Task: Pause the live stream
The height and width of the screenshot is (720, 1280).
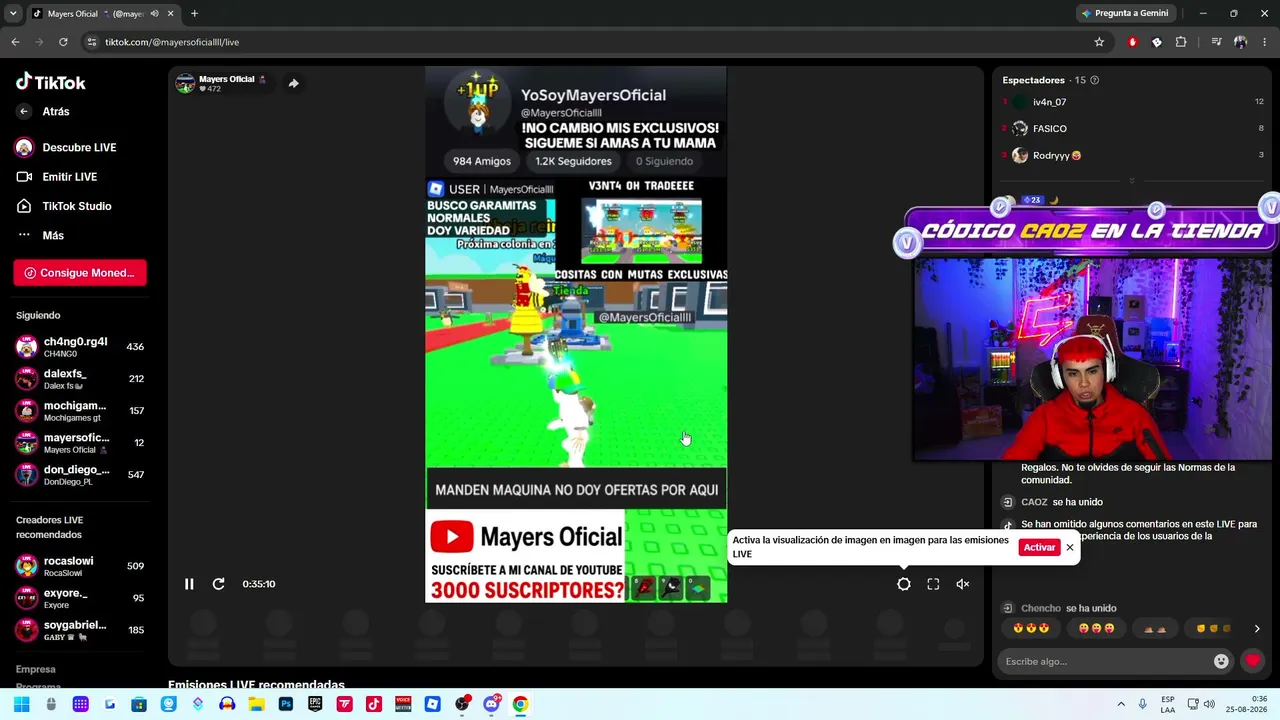Action: tap(189, 584)
